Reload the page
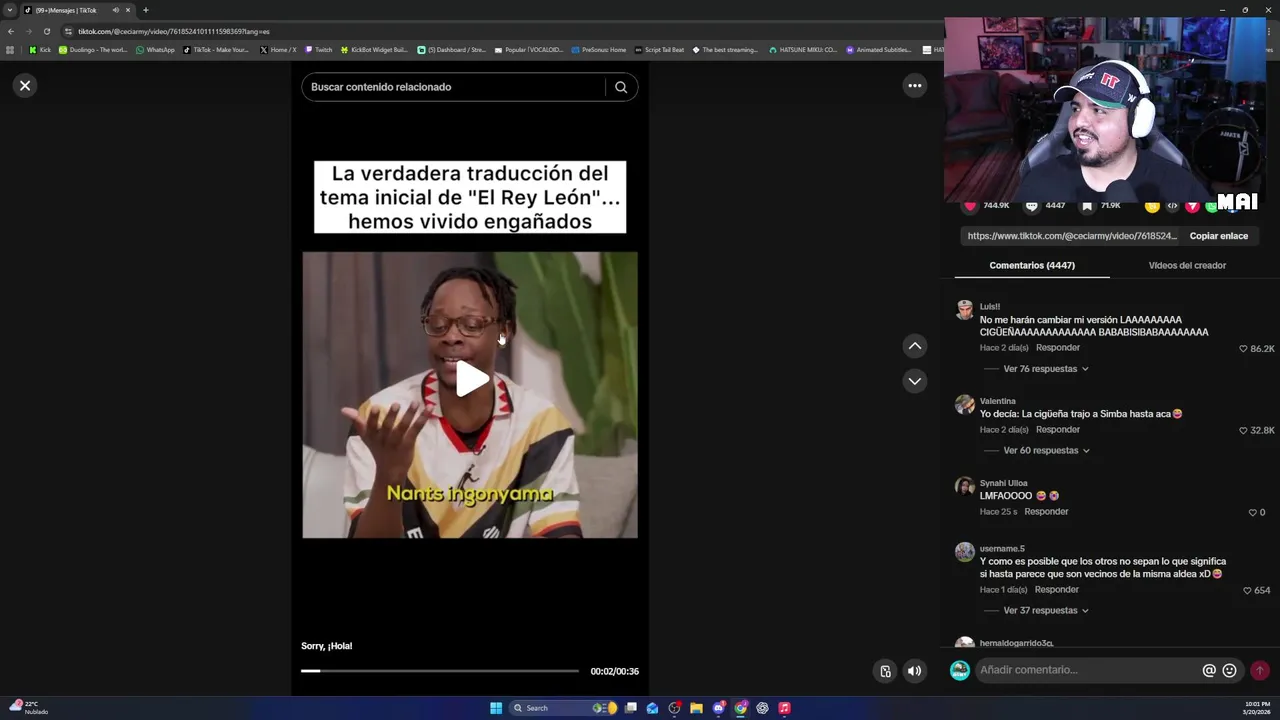Screen dimensions: 1280x720 pos(46,31)
